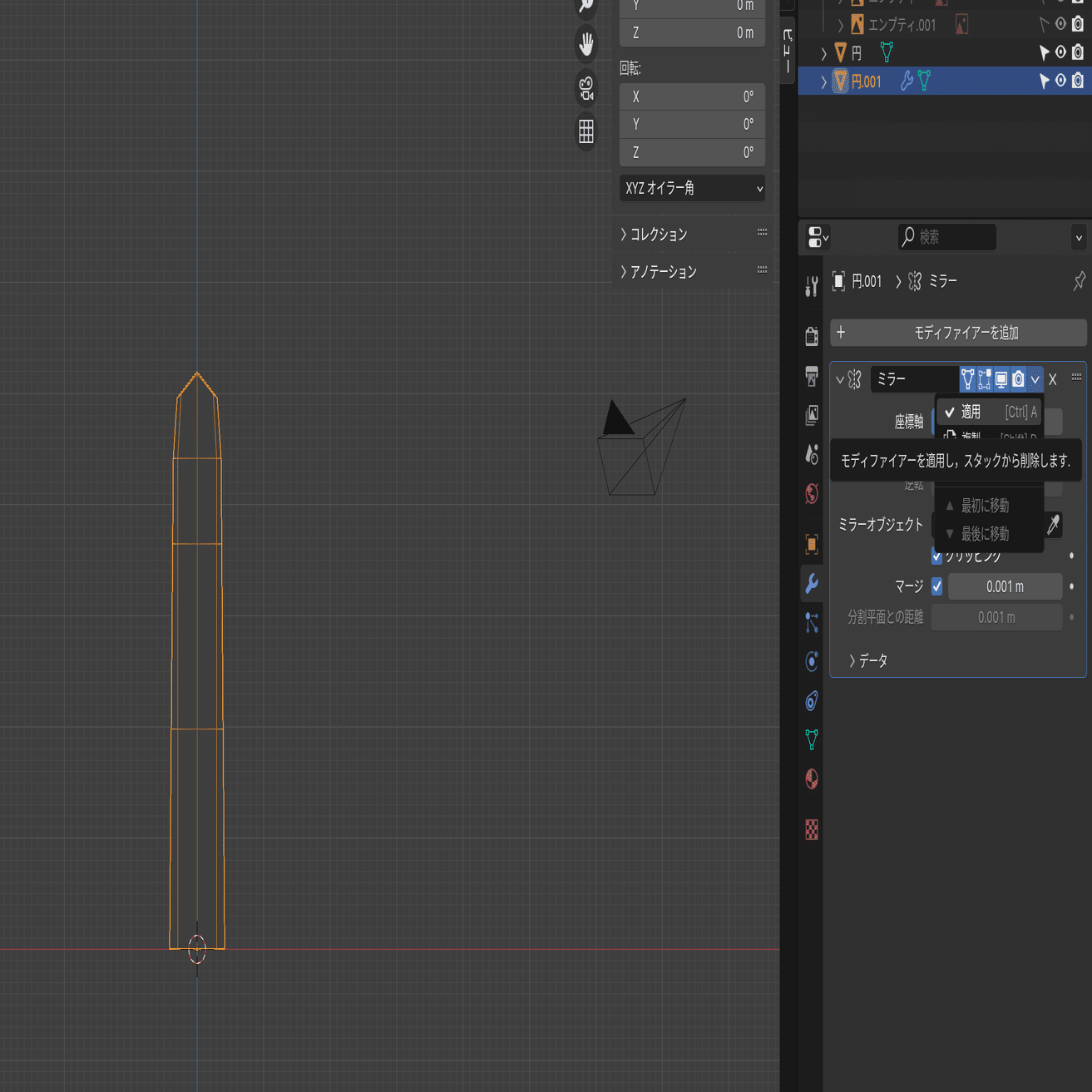The height and width of the screenshot is (1092, 1092).
Task: Open the Tool properties tab icon
Action: point(812,288)
